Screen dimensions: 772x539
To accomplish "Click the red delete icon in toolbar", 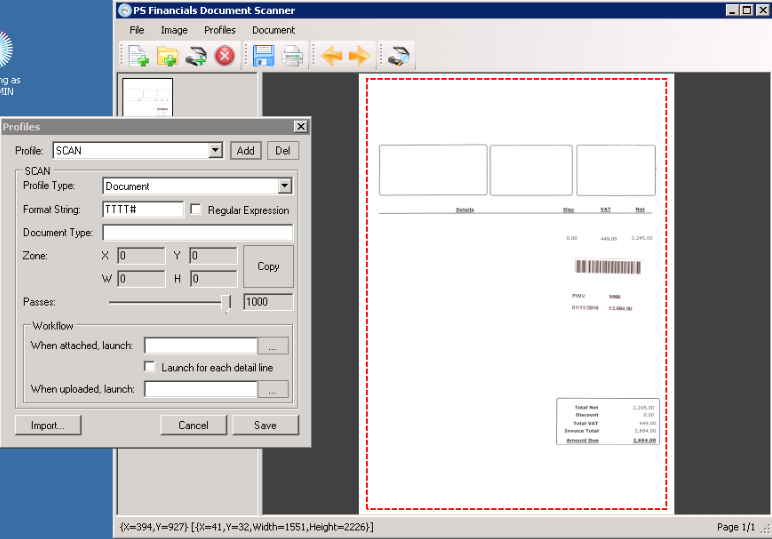I will [x=224, y=56].
